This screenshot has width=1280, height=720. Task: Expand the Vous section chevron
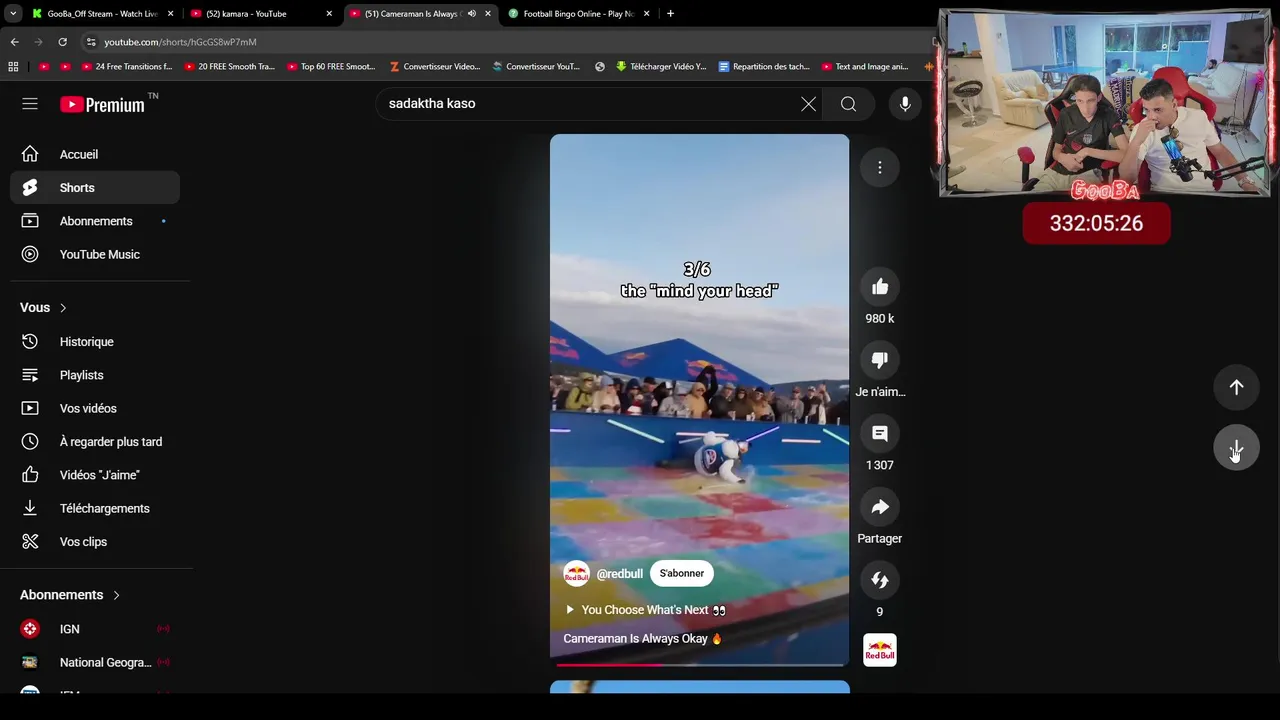pyautogui.click(x=63, y=308)
